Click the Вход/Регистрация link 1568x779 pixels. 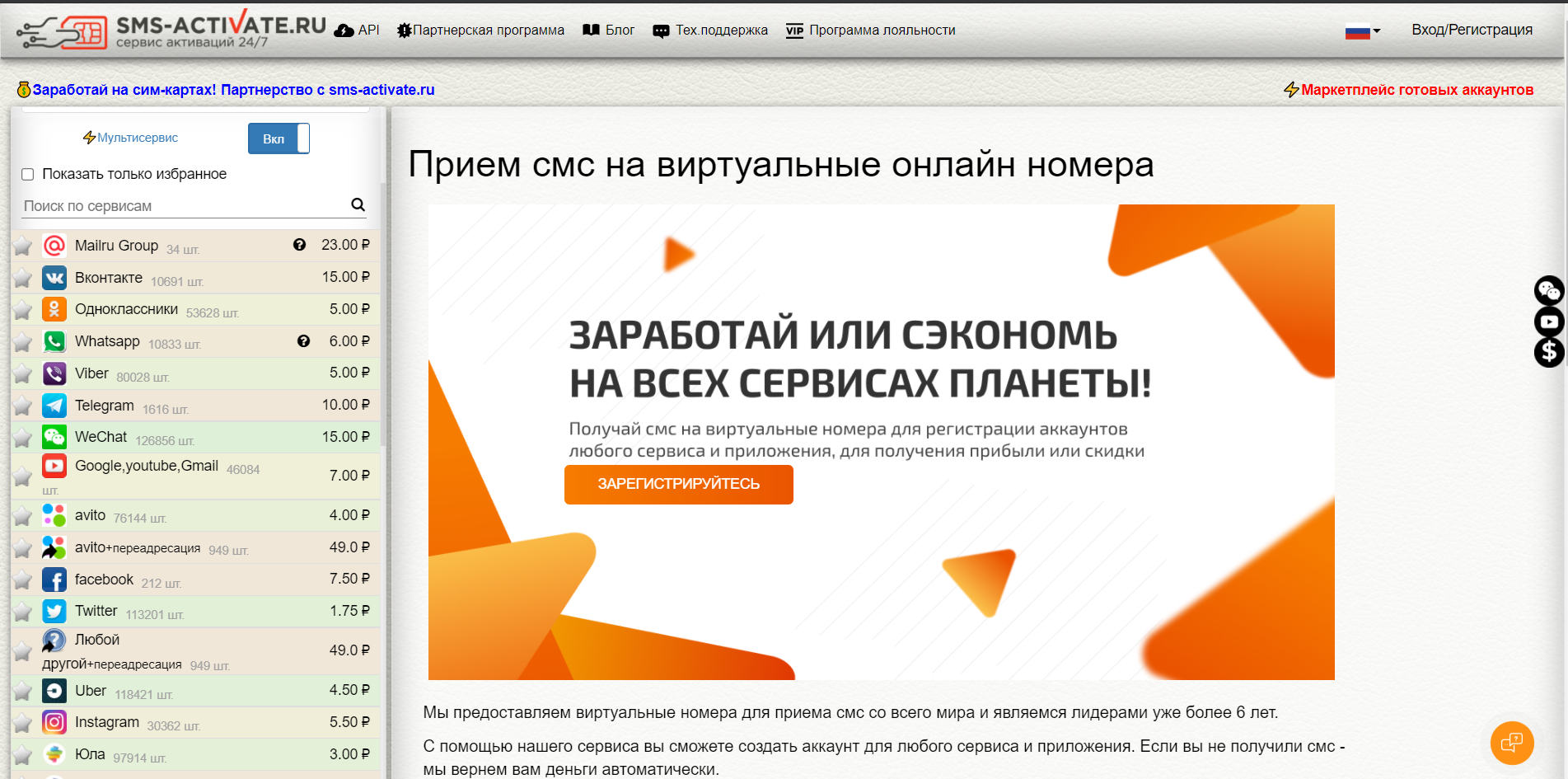click(x=1472, y=30)
